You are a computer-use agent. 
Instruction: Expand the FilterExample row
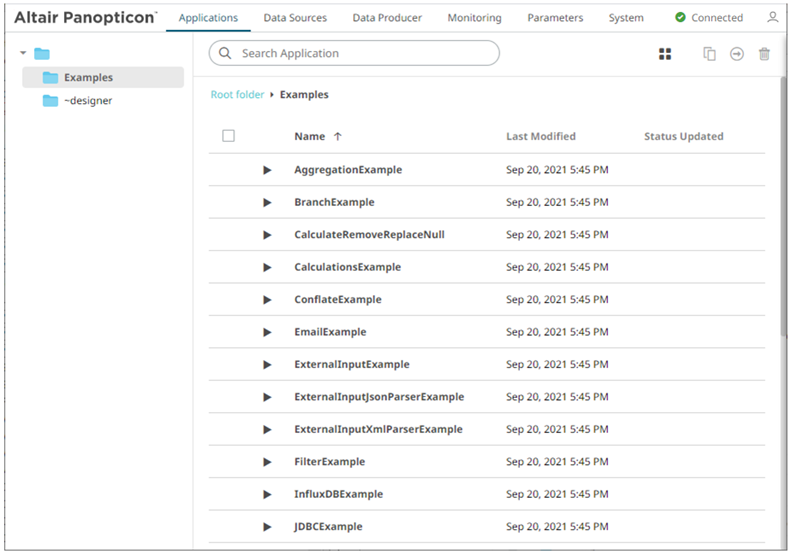(x=267, y=462)
